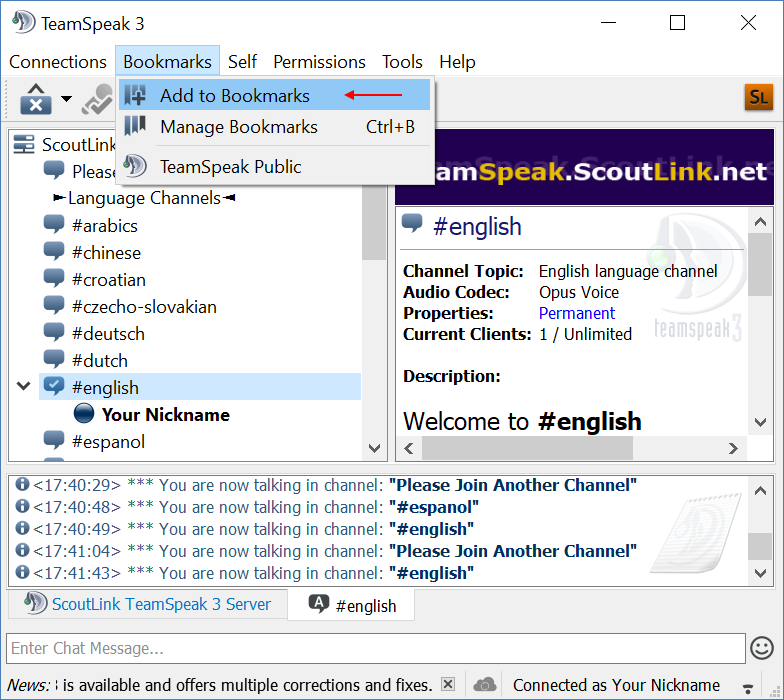
Task: Click the info panel scroll up arrow
Action: 760,222
